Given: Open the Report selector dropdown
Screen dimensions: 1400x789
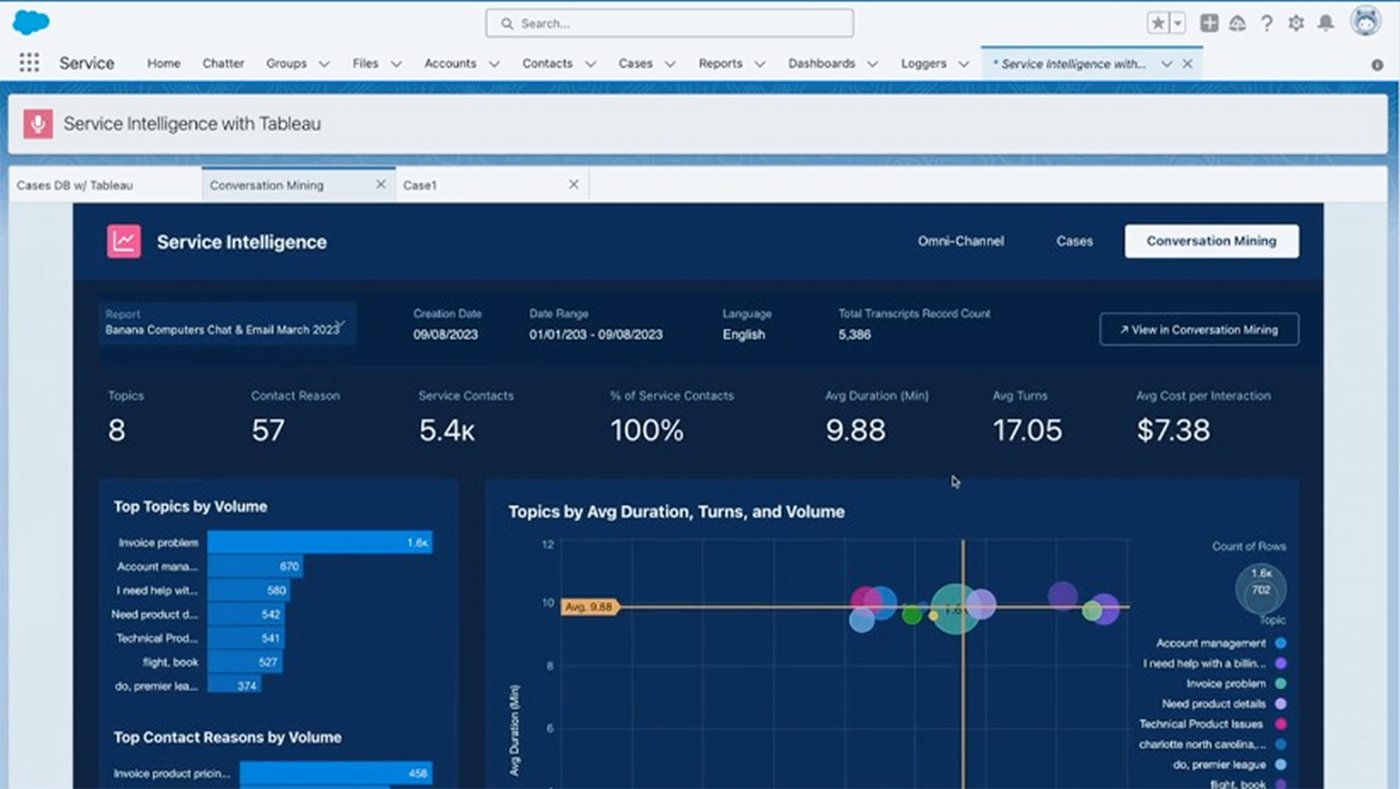Looking at the screenshot, I should coord(227,323).
